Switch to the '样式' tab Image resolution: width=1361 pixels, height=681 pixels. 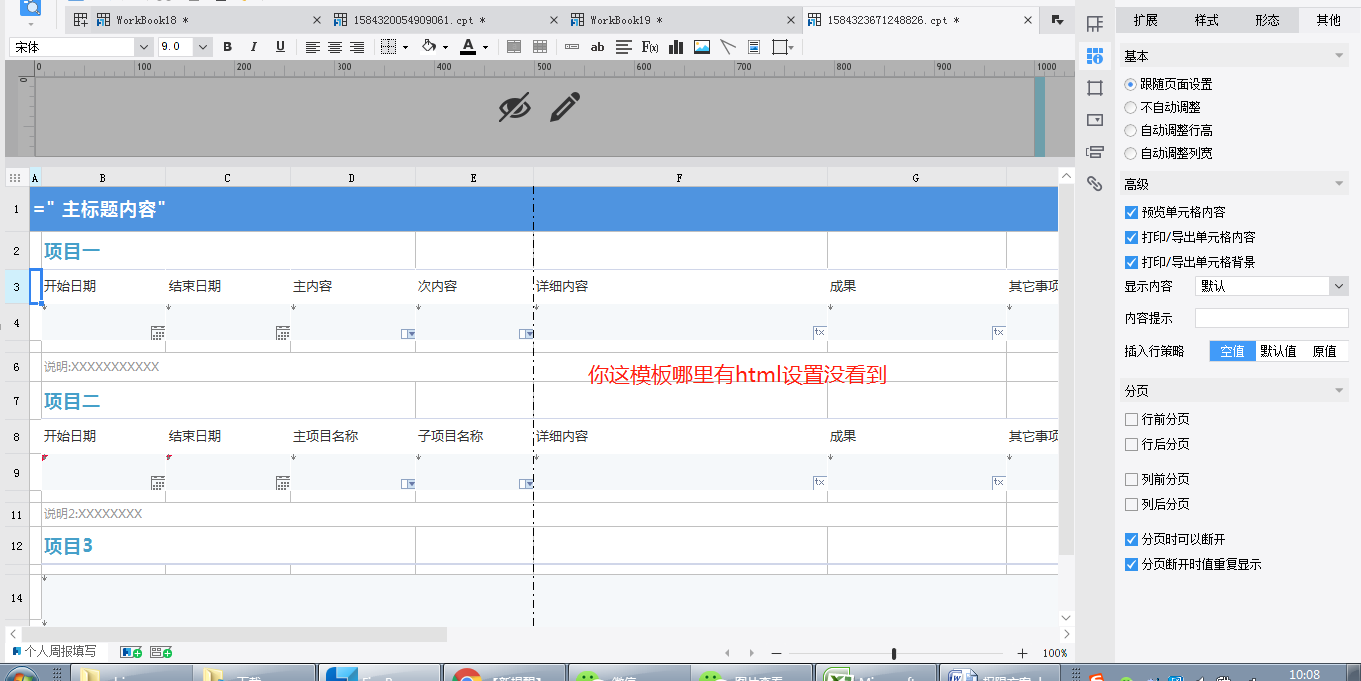pyautogui.click(x=1207, y=20)
